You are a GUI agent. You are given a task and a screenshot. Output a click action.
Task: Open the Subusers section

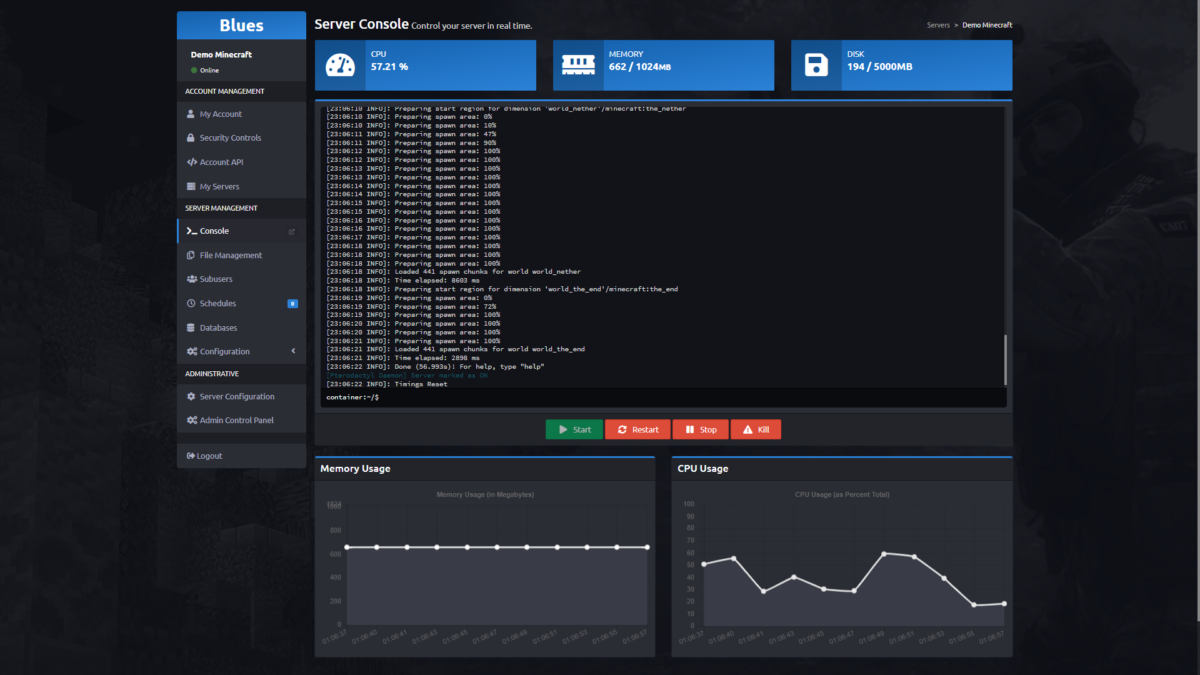(216, 279)
